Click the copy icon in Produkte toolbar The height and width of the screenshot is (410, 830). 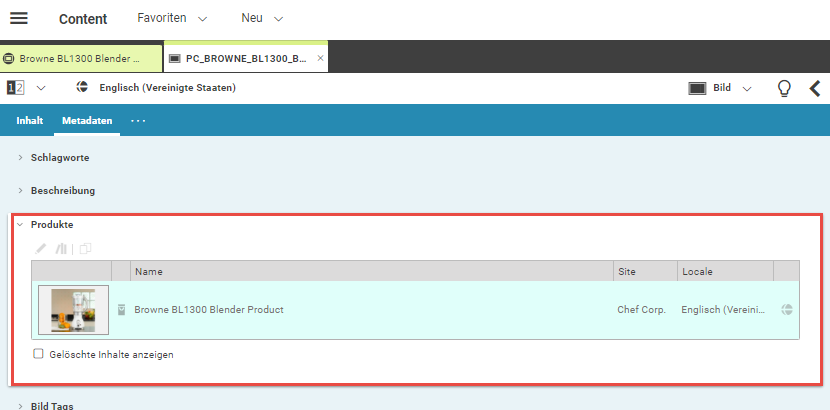(85, 248)
